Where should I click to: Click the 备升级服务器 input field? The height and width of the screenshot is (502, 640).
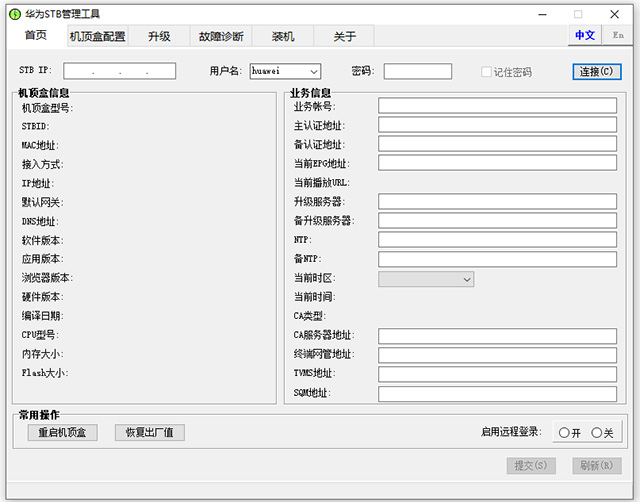click(x=497, y=220)
